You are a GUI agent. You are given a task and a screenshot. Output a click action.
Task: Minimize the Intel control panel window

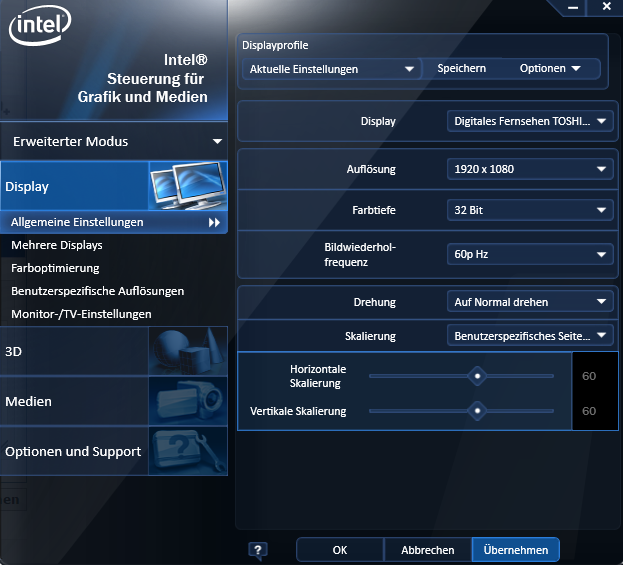573,8
